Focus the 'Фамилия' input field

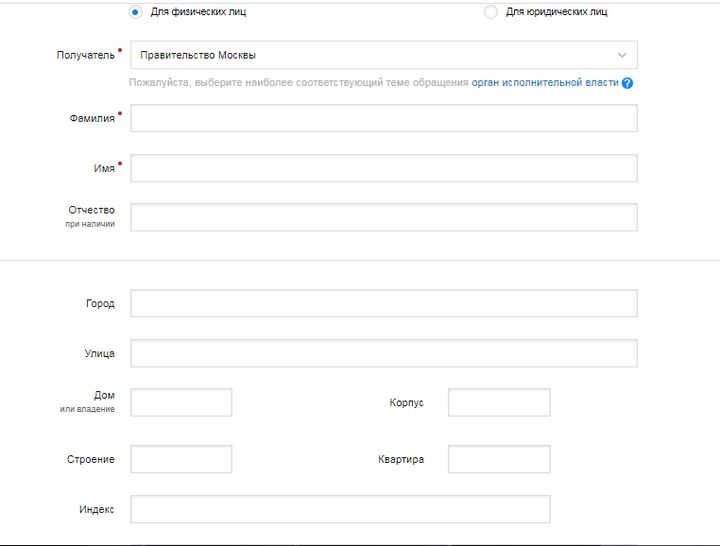point(383,118)
